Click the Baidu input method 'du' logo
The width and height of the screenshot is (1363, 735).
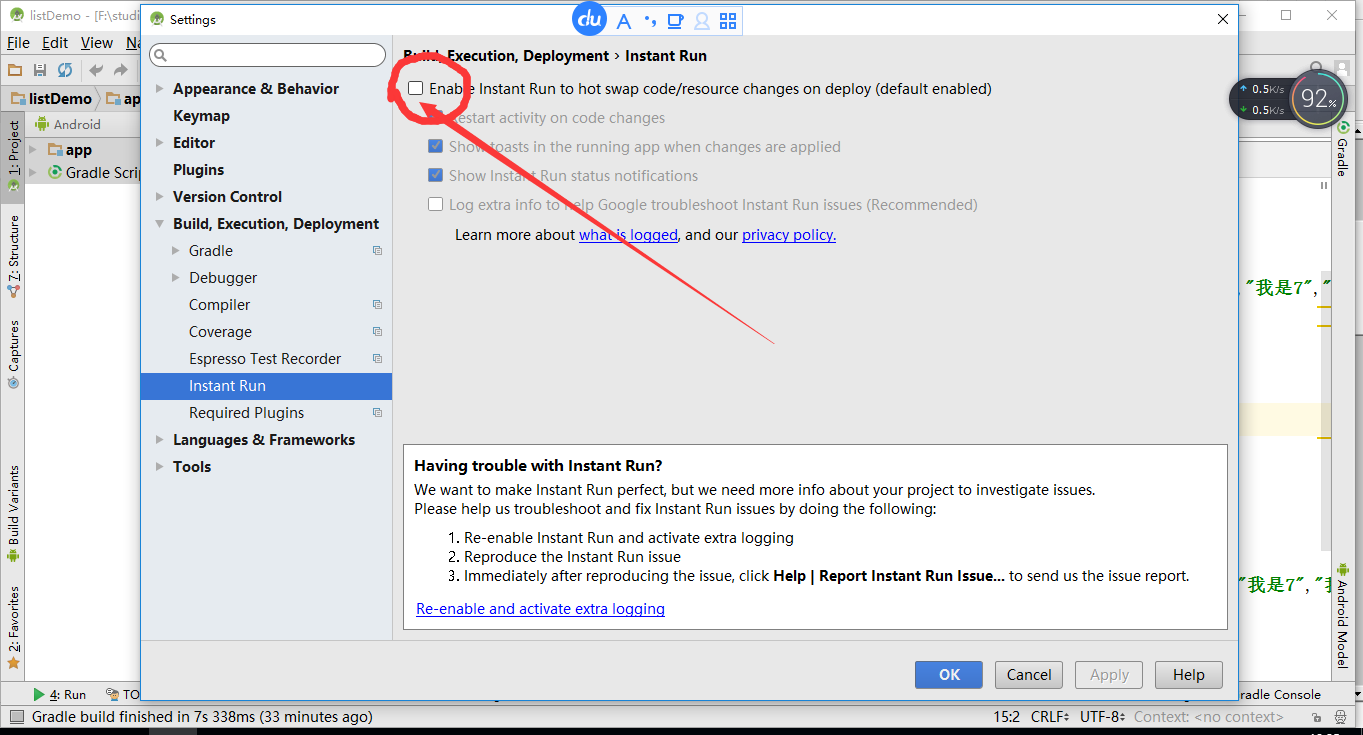[x=590, y=20]
